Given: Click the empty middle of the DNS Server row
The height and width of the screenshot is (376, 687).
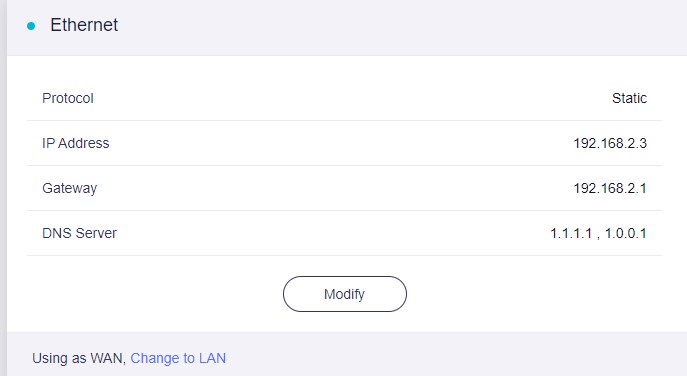Looking at the screenshot, I should point(344,233).
